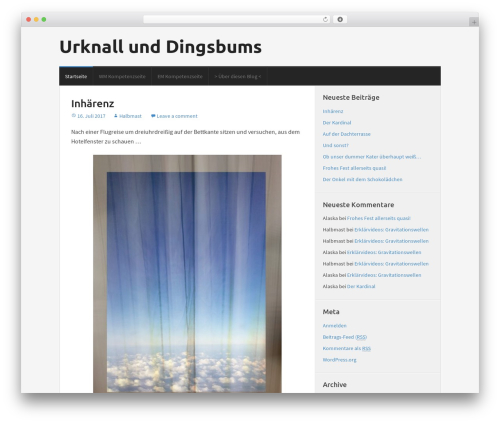Open Der Onkel mit dem Schokolädchen link
Image resolution: width=500 pixels, height=423 pixels.
(x=362, y=179)
